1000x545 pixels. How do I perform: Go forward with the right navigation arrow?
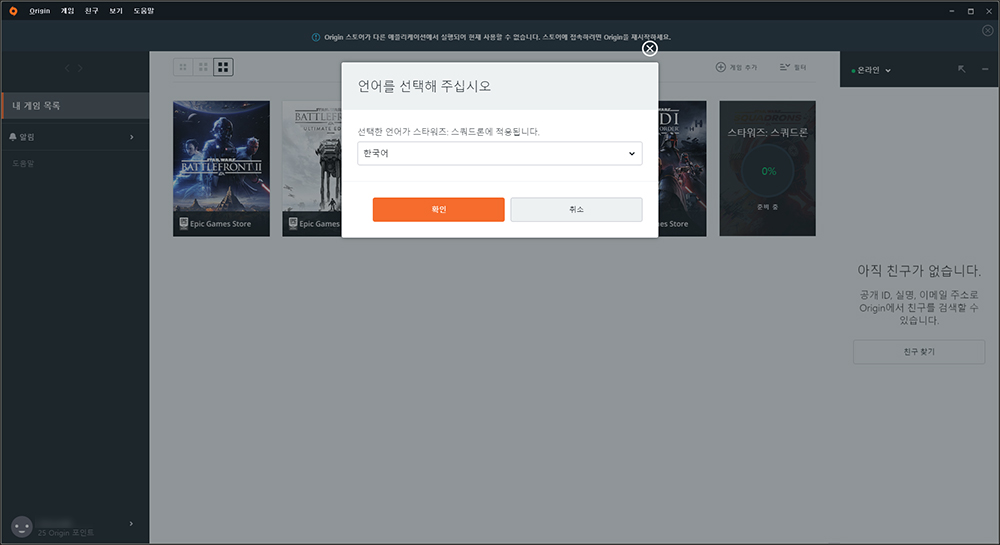pos(80,68)
